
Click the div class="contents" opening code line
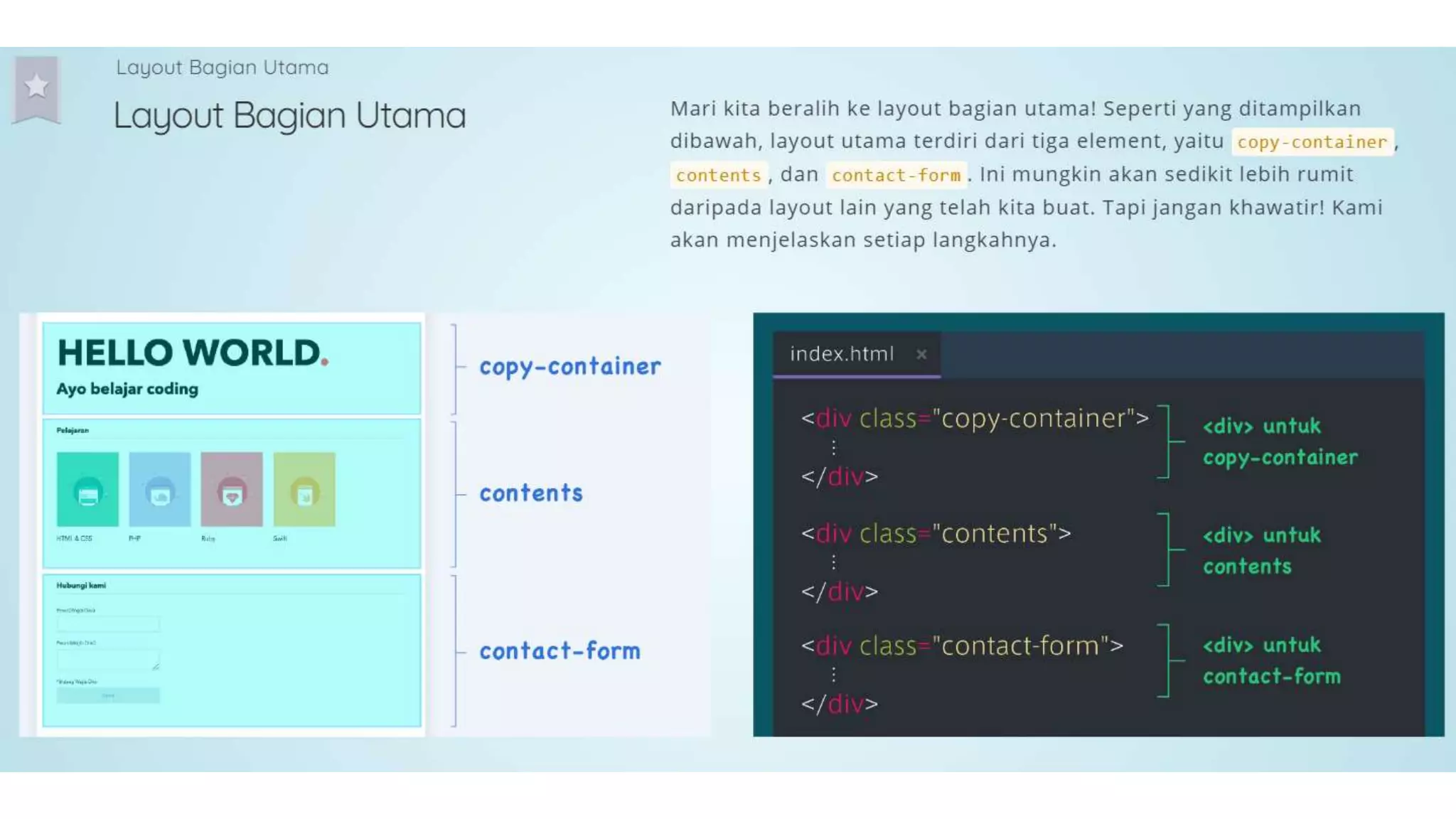click(936, 533)
